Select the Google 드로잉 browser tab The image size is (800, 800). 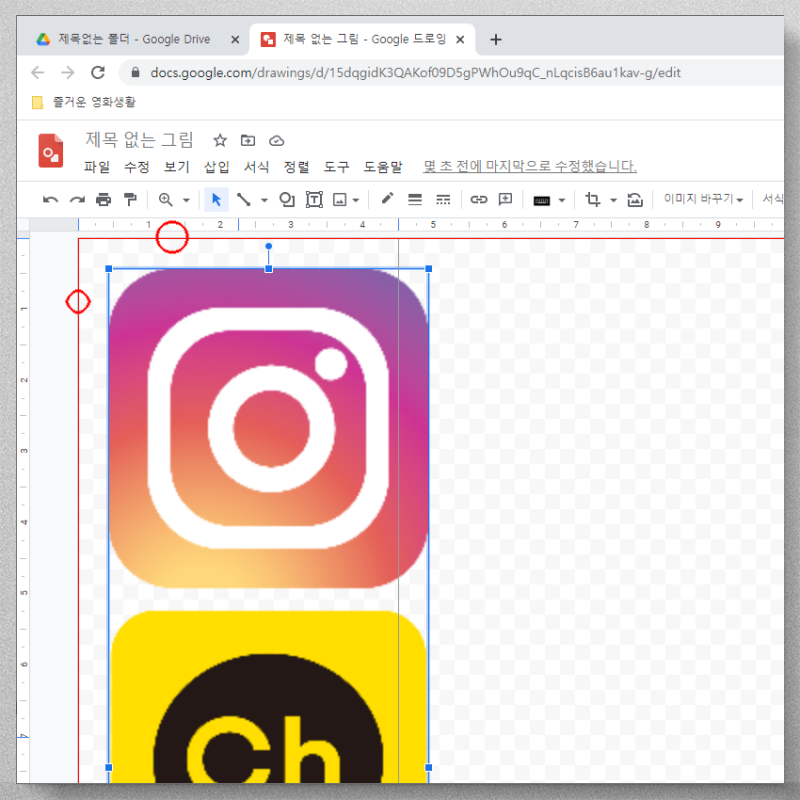(x=362, y=39)
